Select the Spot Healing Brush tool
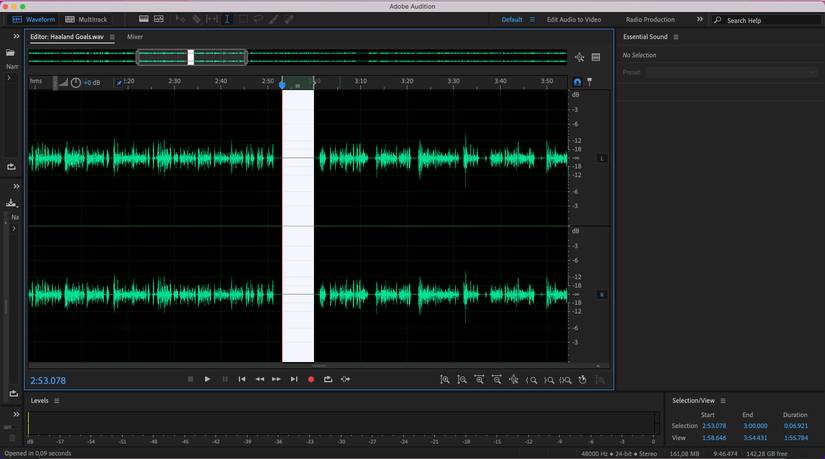 pyautogui.click(x=289, y=19)
